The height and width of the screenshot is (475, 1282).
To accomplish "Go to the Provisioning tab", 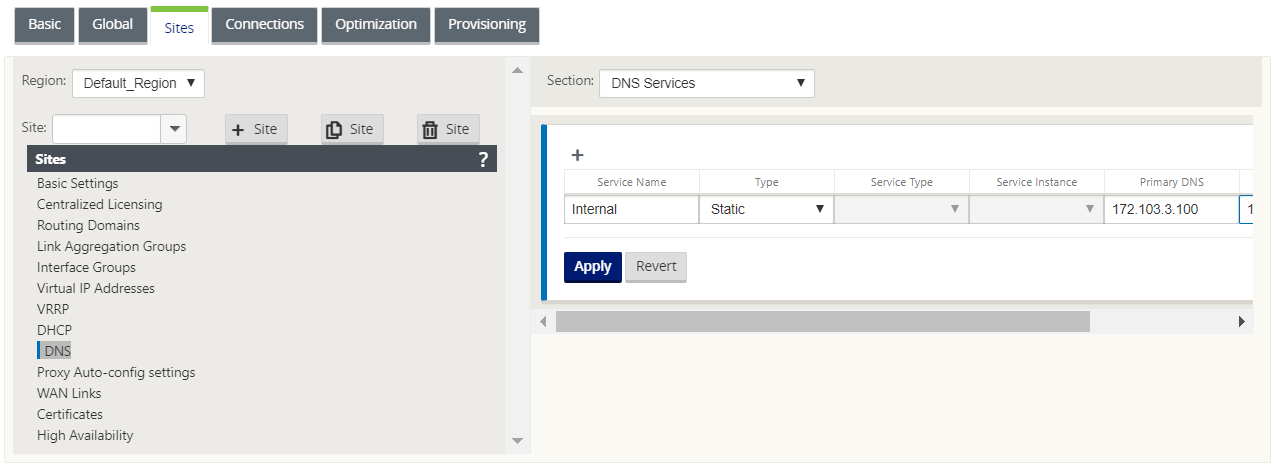I will coord(487,25).
